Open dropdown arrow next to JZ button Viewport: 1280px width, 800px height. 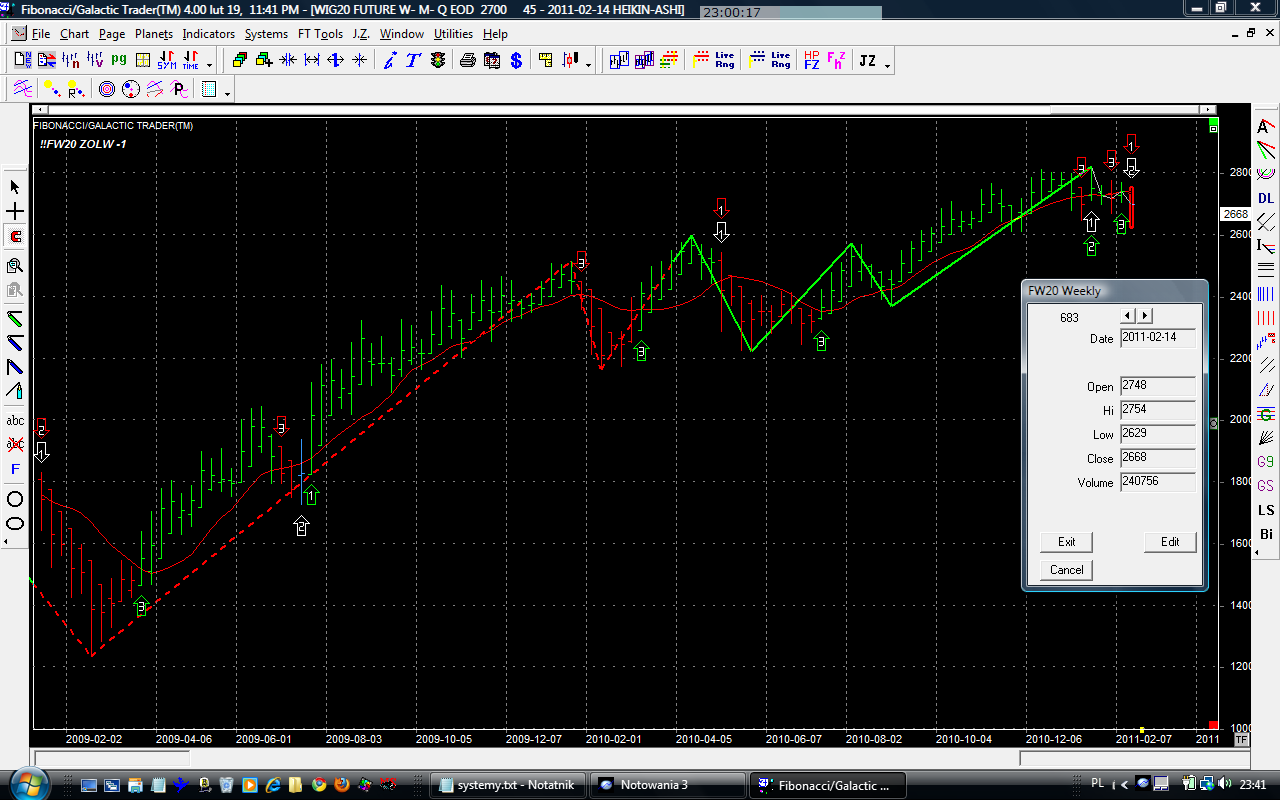[x=887, y=66]
